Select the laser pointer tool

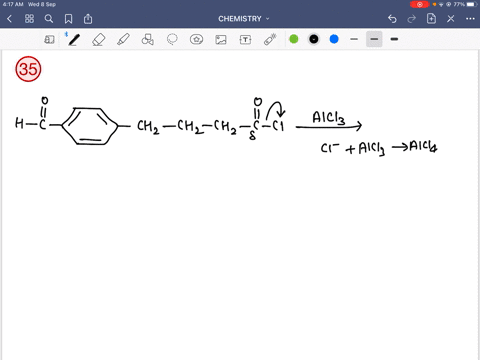click(x=270, y=39)
